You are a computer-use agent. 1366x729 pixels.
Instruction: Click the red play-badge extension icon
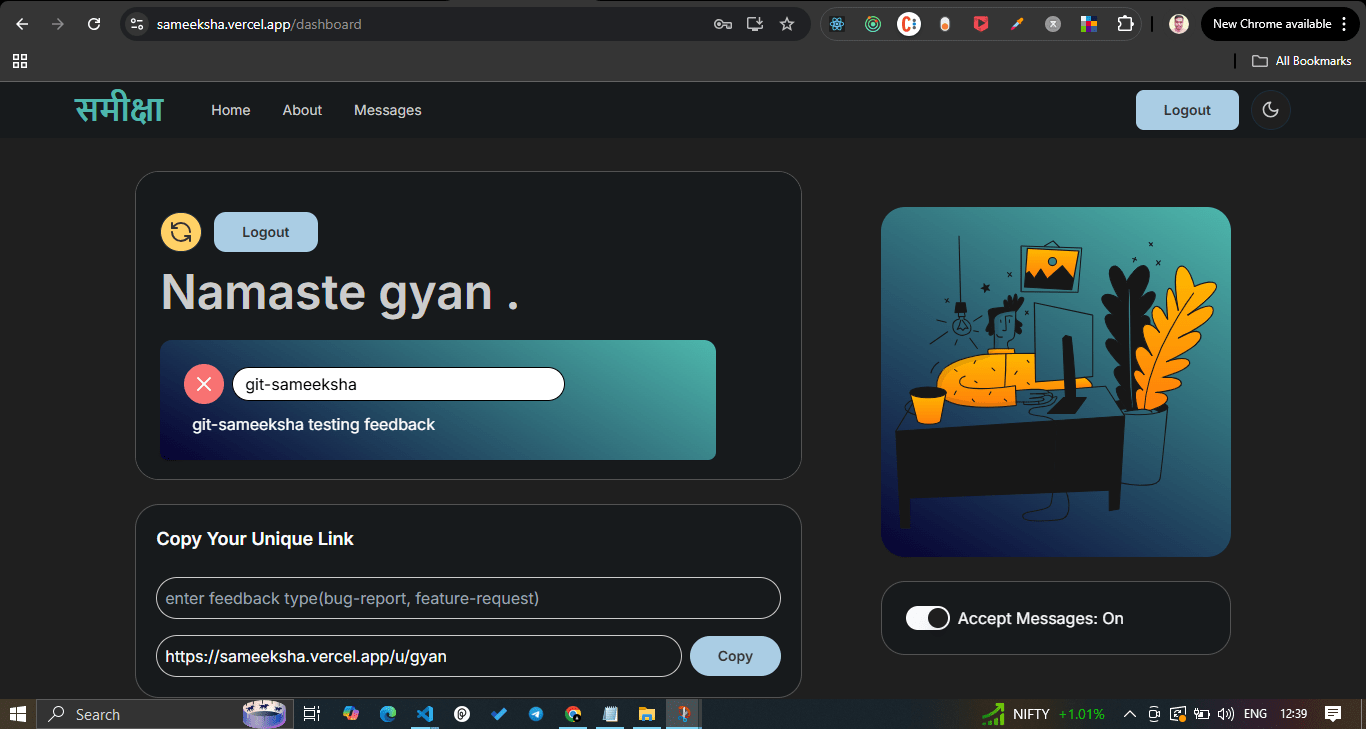[x=981, y=24]
